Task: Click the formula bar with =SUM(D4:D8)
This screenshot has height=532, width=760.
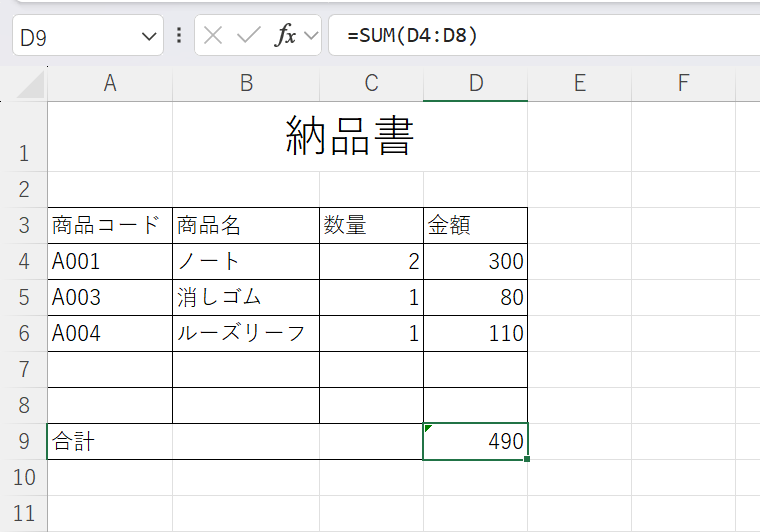Action: click(x=544, y=35)
